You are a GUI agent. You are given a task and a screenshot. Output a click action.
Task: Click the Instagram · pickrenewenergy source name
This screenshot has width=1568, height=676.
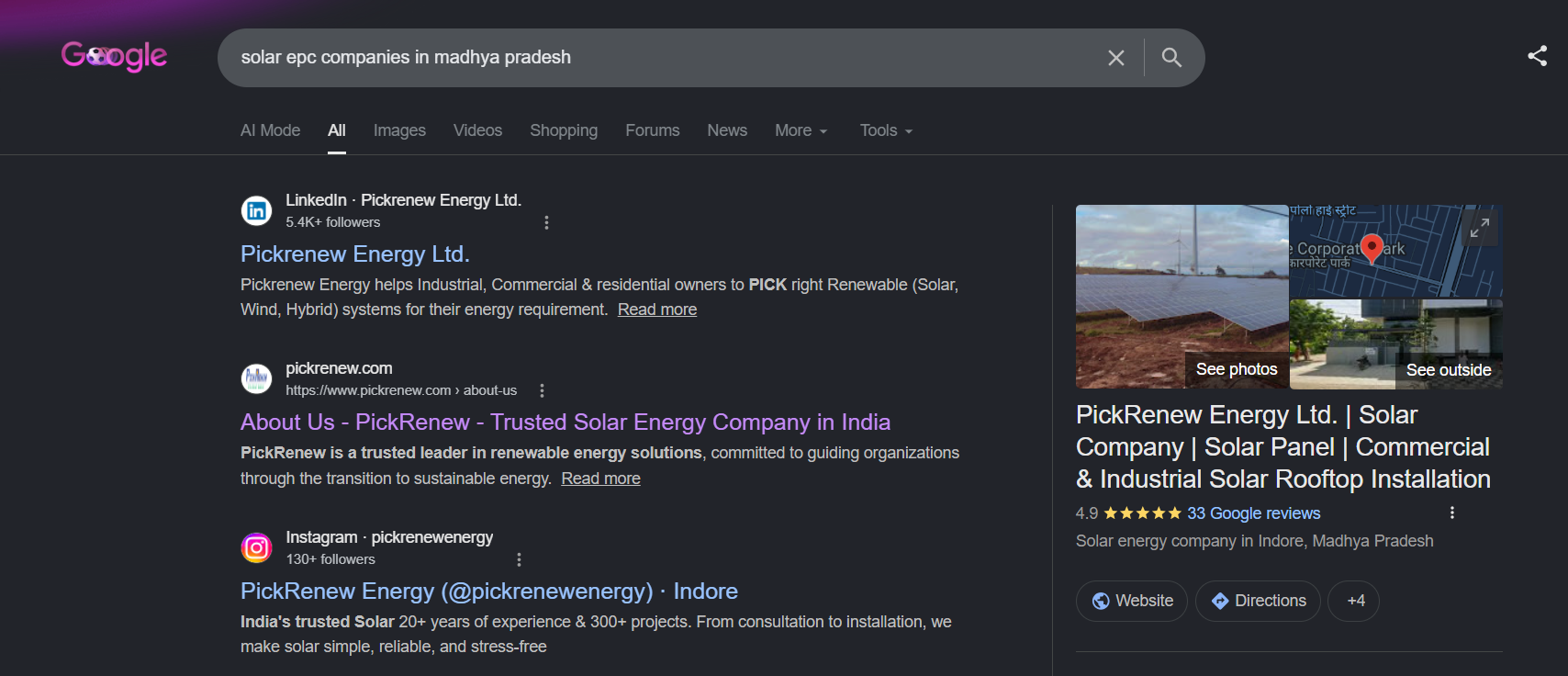[389, 537]
